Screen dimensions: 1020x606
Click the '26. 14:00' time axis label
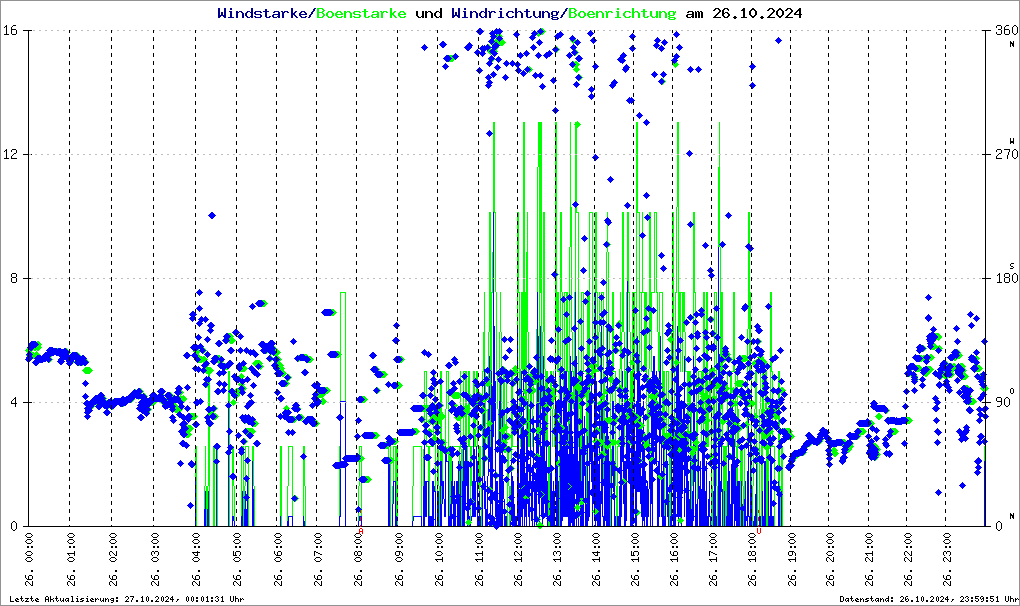596,559
